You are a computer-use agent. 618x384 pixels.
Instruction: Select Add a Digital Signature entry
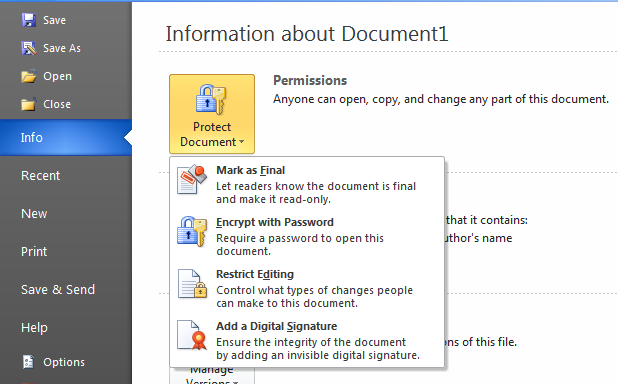(x=307, y=340)
